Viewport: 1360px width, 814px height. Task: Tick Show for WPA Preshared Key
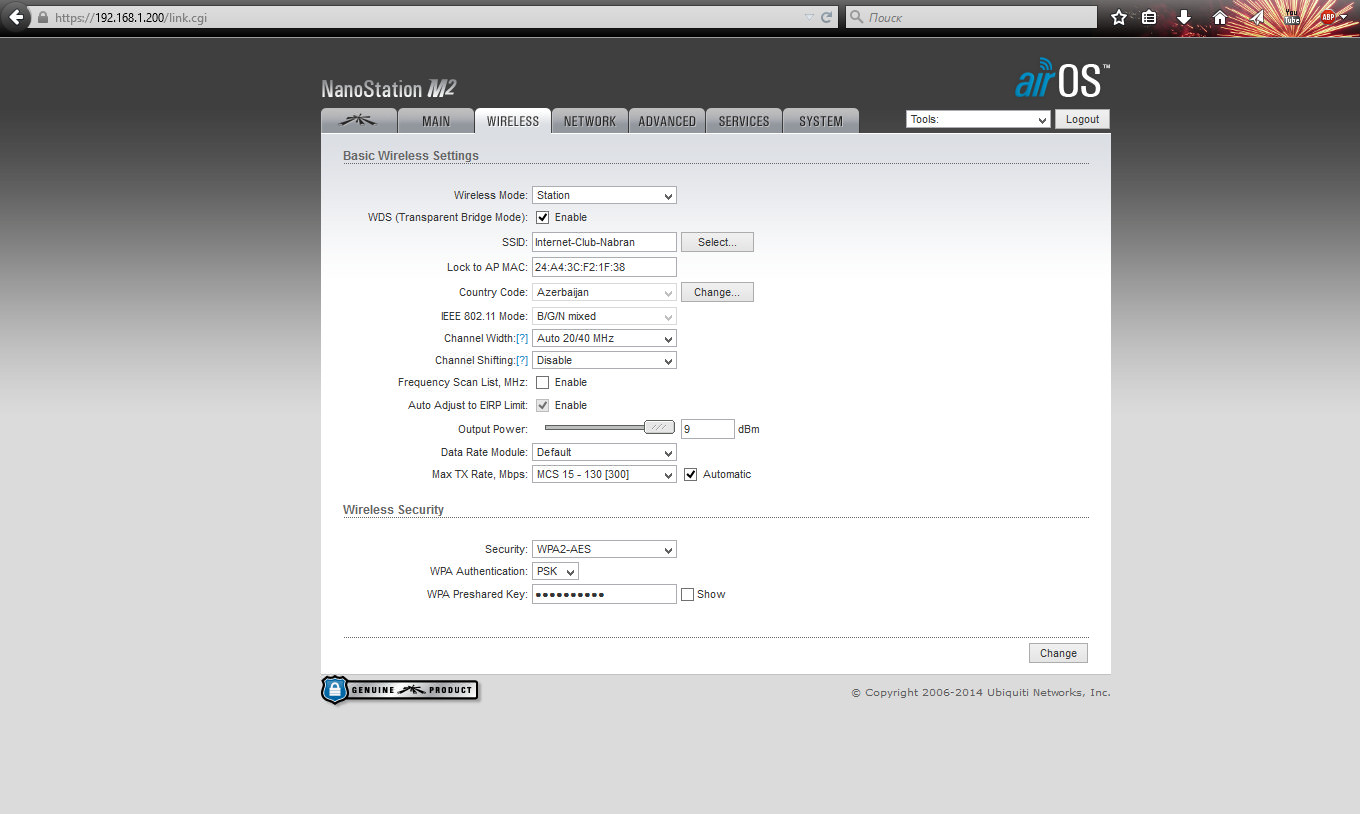687,594
